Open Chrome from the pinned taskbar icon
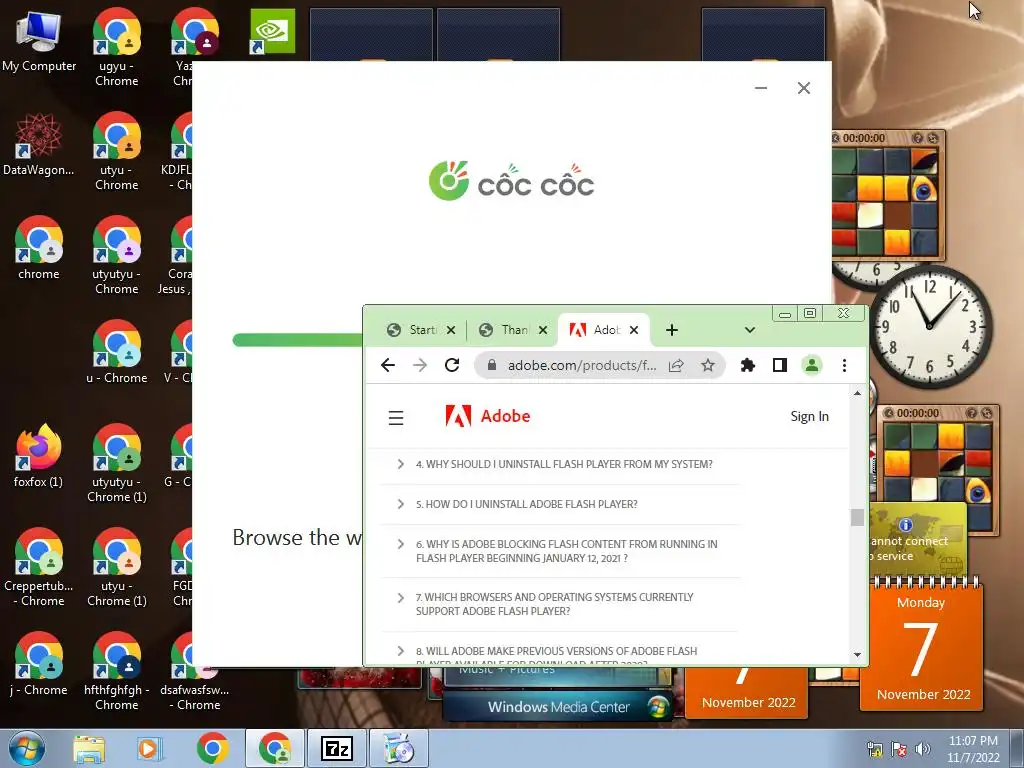This screenshot has width=1024, height=768. [212, 748]
